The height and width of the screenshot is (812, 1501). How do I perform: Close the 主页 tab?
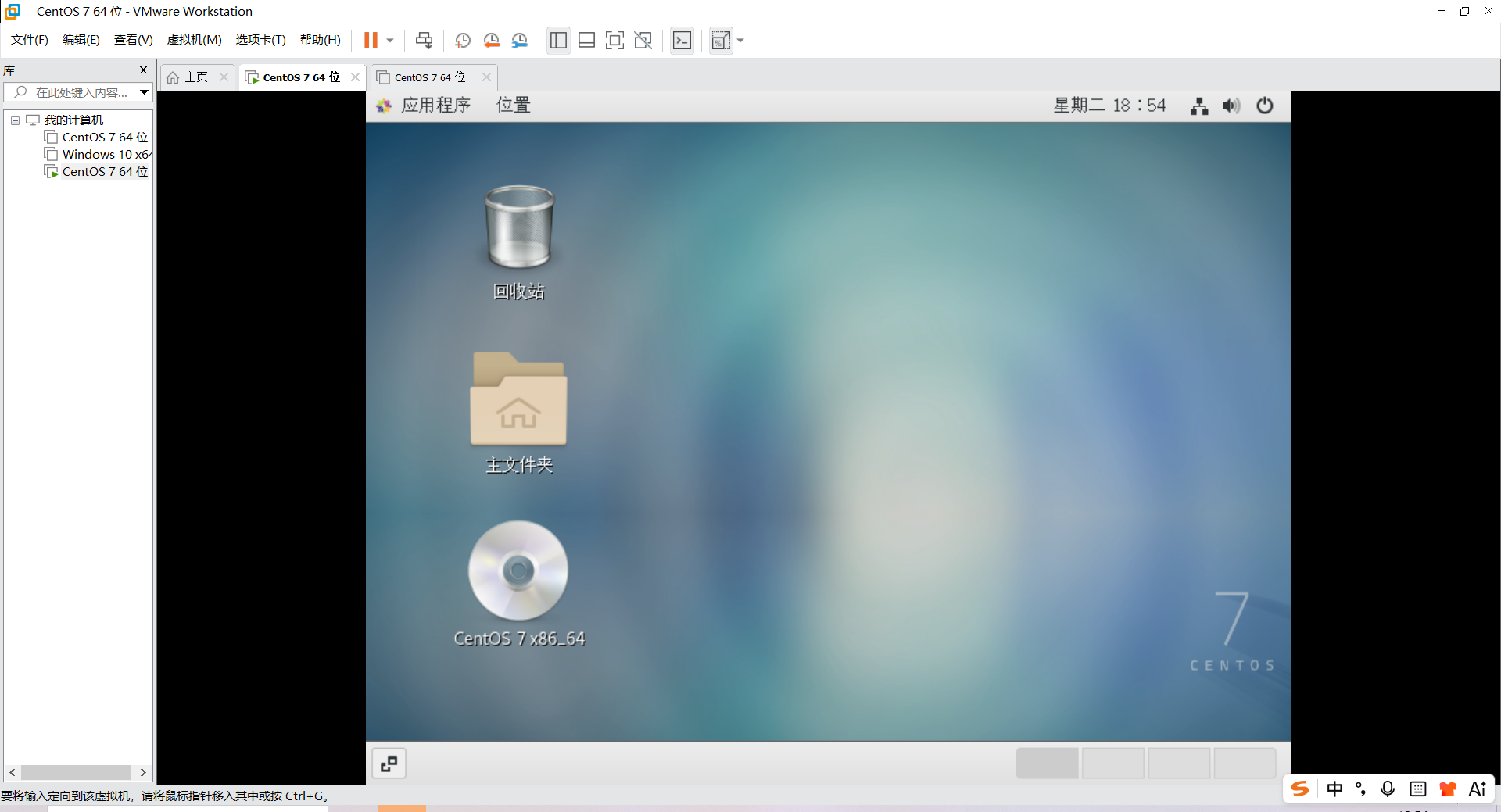coord(224,77)
